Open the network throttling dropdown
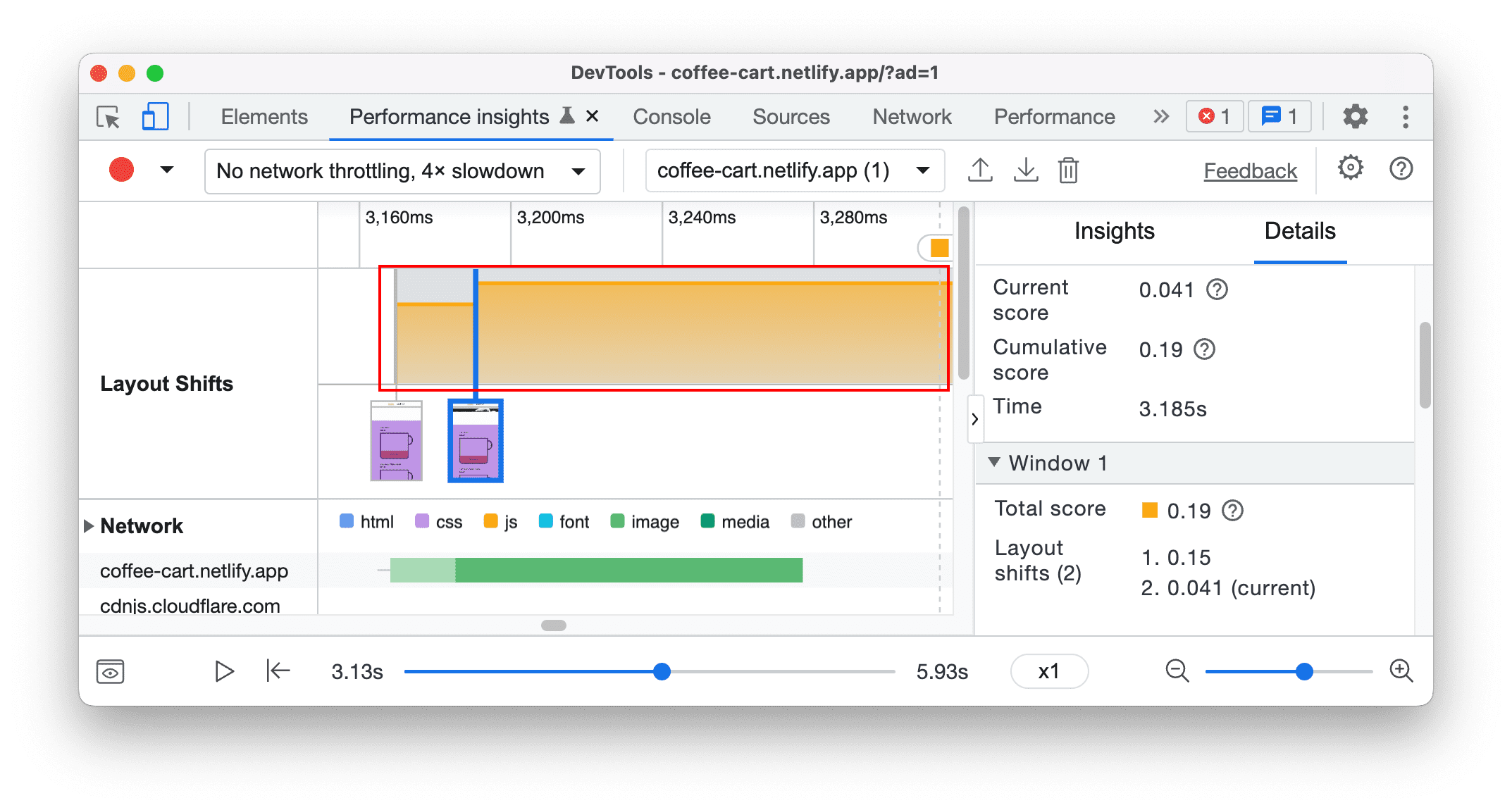The height and width of the screenshot is (810, 1512). coord(397,170)
